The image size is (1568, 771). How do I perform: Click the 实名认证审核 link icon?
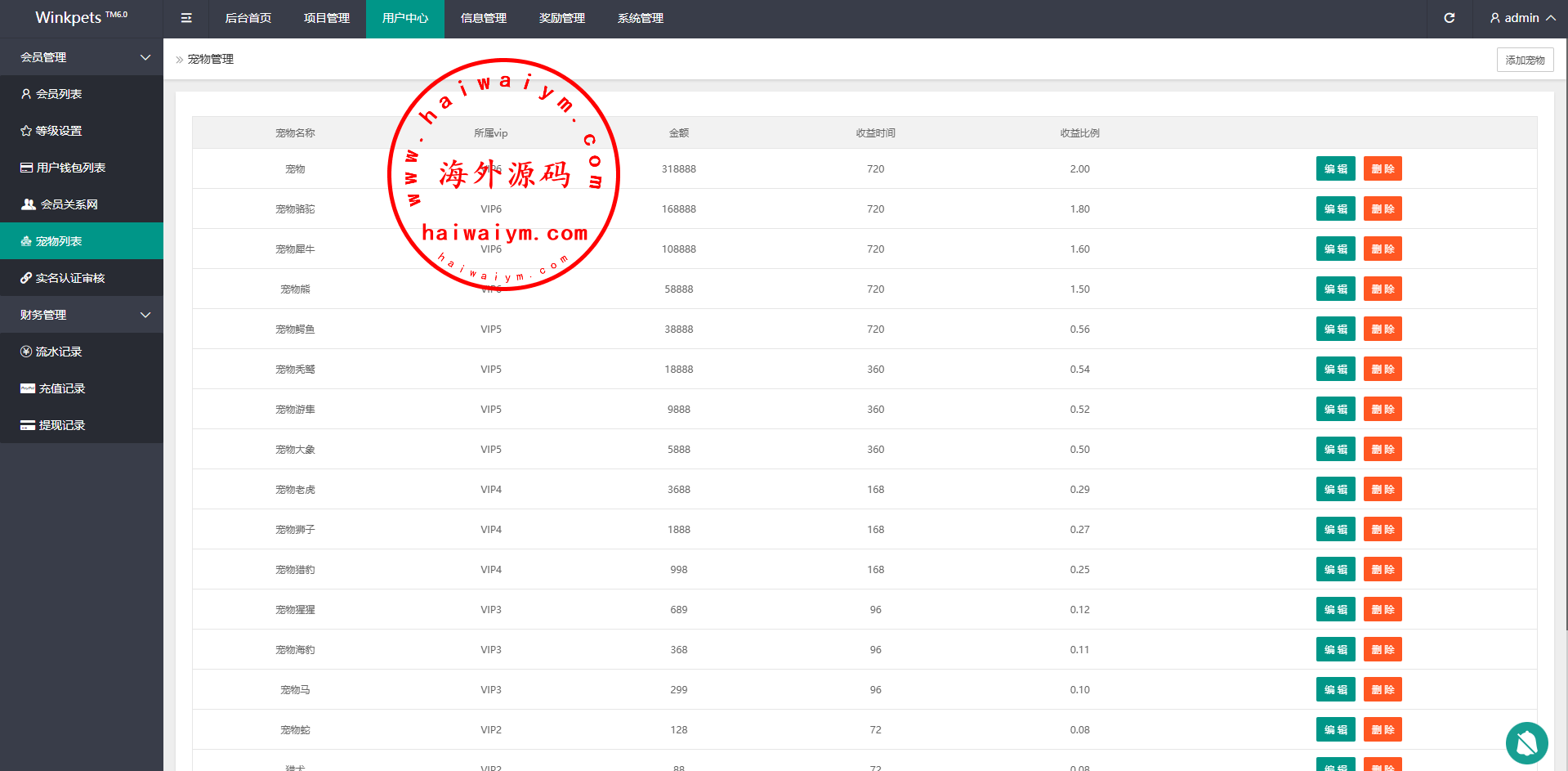(26, 278)
